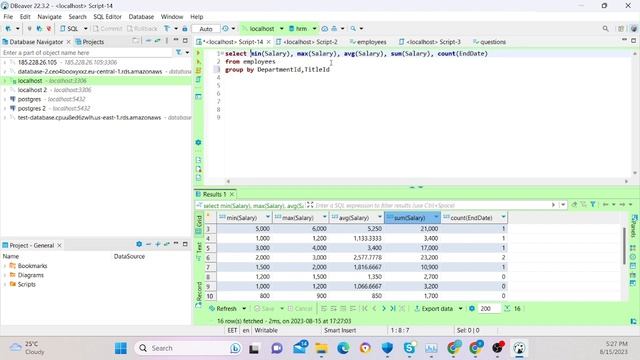
Task: Click the navigator filter funnel icon
Action: click(178, 52)
